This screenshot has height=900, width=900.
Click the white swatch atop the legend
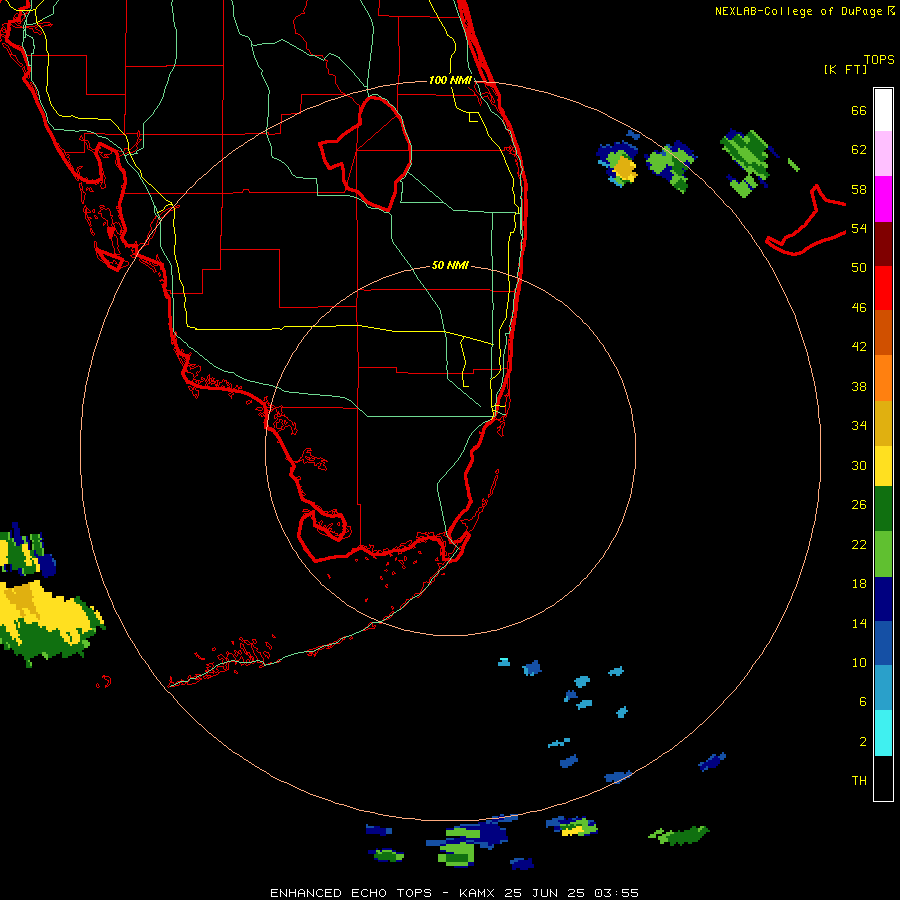click(x=883, y=110)
